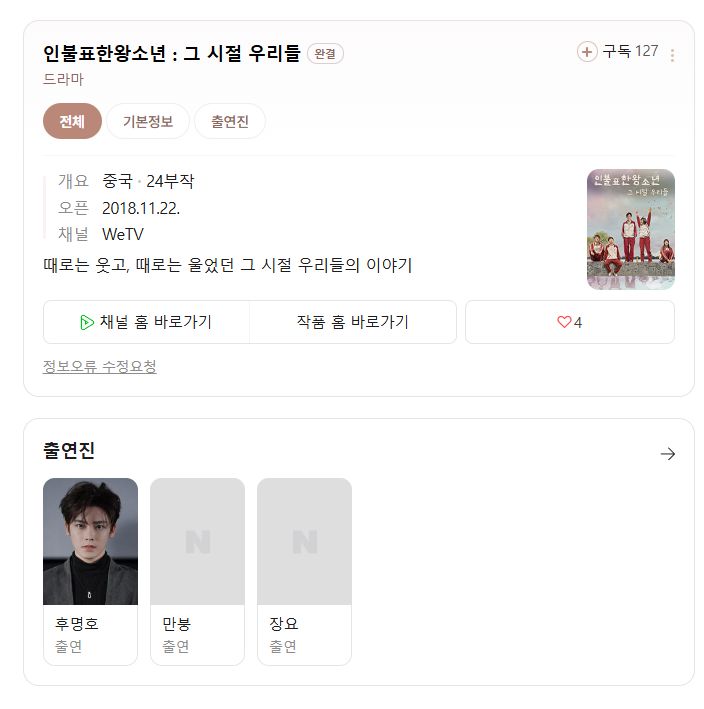Click the 작품 홈 바로가기 button
The width and height of the screenshot is (704, 709).
pos(352,322)
